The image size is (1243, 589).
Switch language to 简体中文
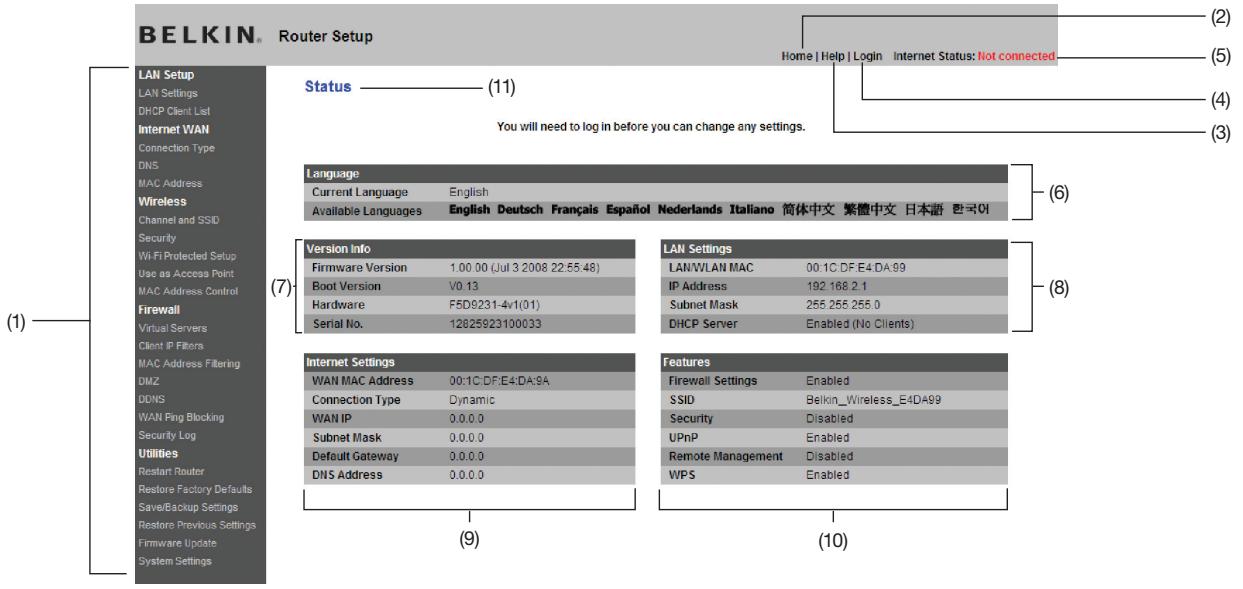click(x=809, y=210)
